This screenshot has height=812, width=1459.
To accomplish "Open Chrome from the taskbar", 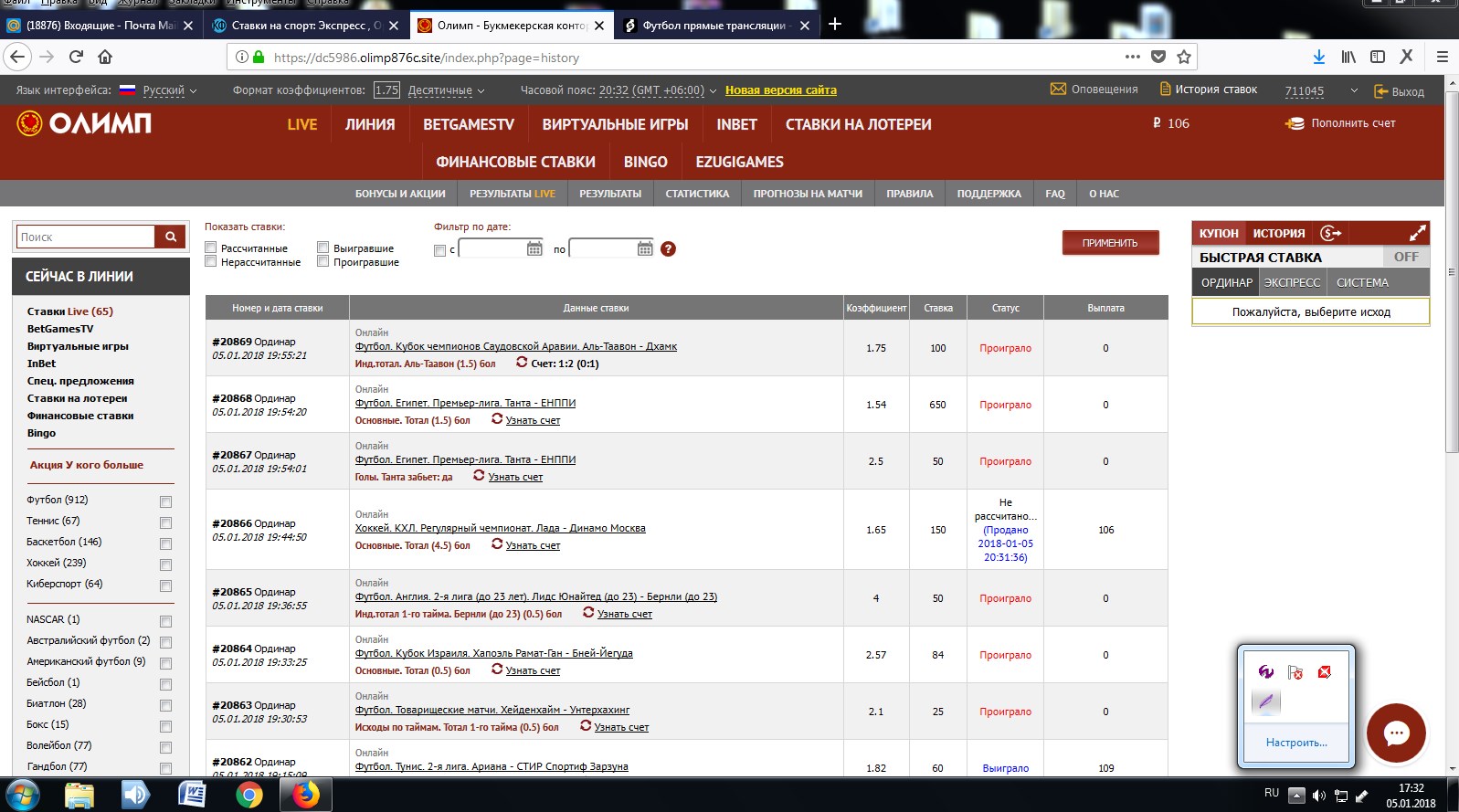I will tap(248, 795).
